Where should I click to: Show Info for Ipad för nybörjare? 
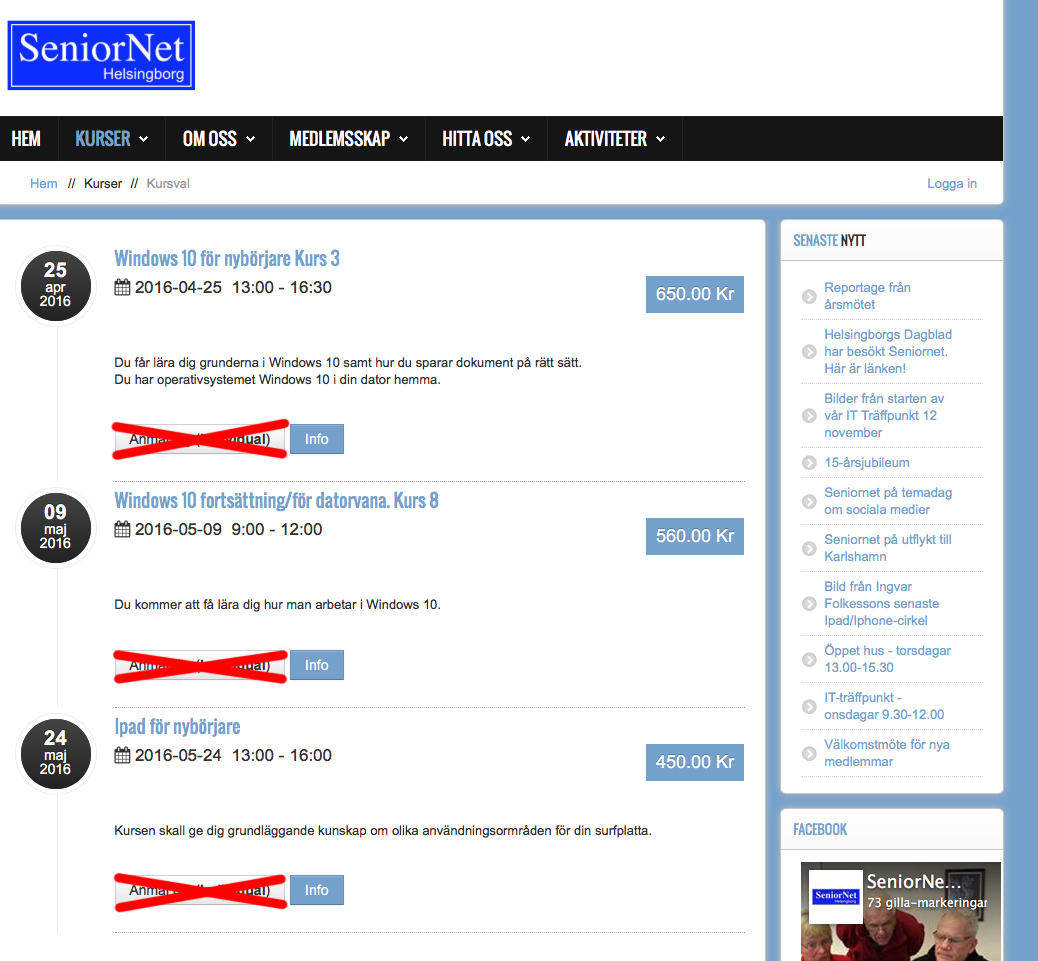(x=316, y=890)
